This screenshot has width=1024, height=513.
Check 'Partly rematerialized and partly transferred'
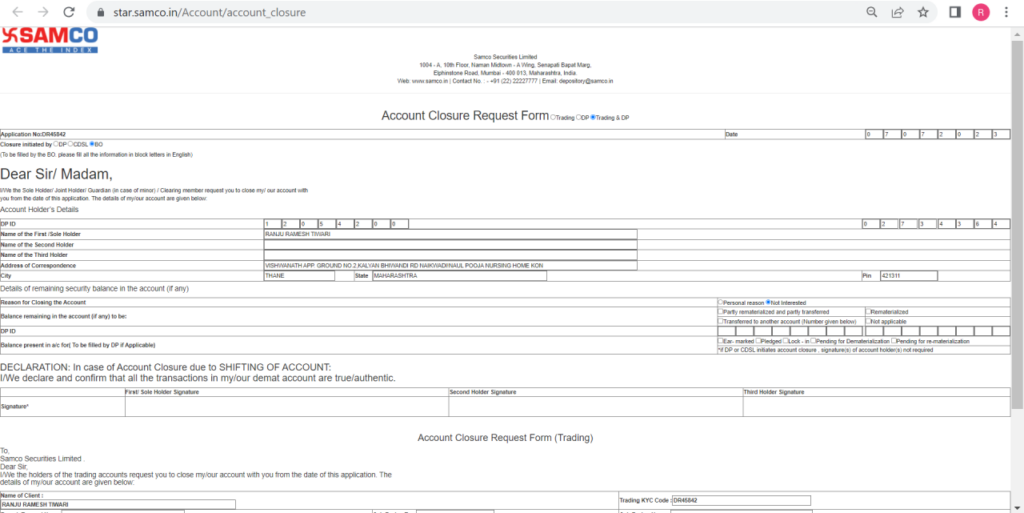coord(721,312)
